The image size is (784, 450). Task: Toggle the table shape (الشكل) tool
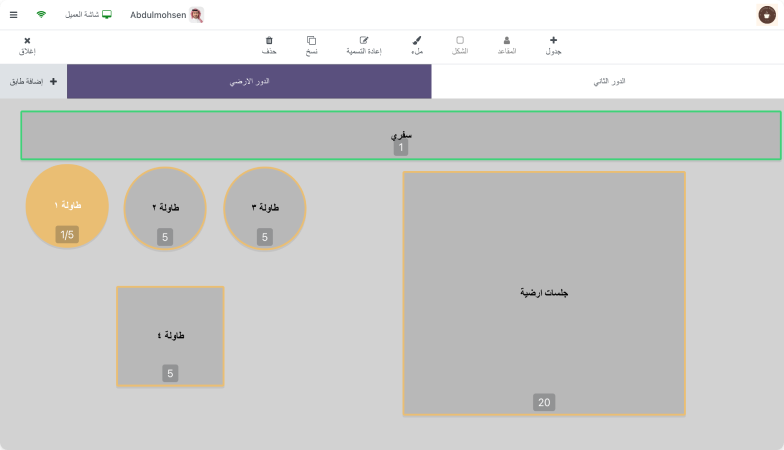coord(460,41)
